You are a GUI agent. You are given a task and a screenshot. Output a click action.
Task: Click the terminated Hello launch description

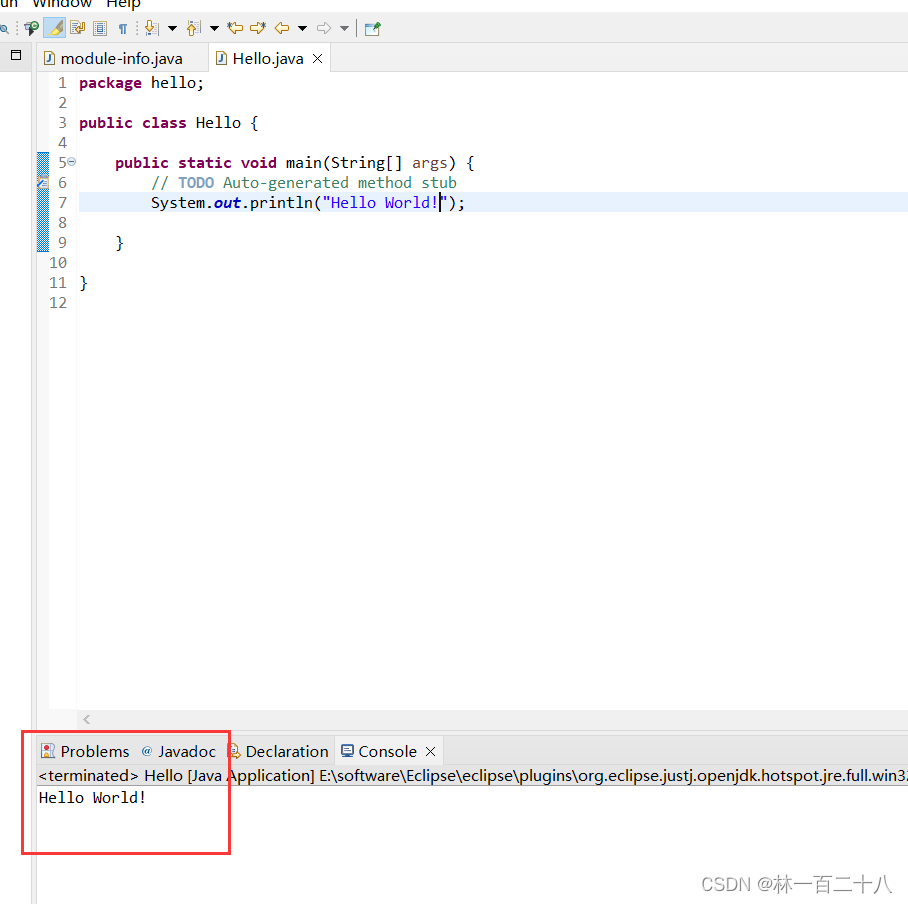point(473,775)
